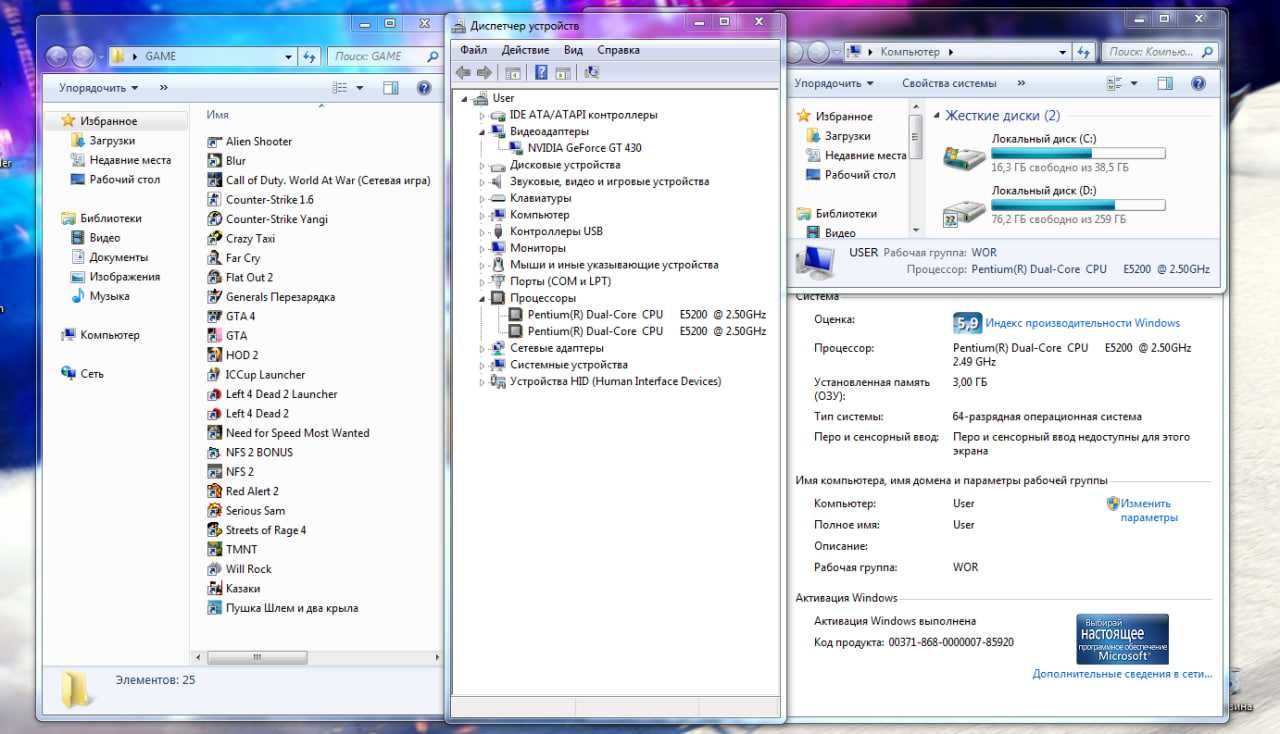Open Недавние места in GAME sidebar
The image size is (1280, 734).
(130, 160)
